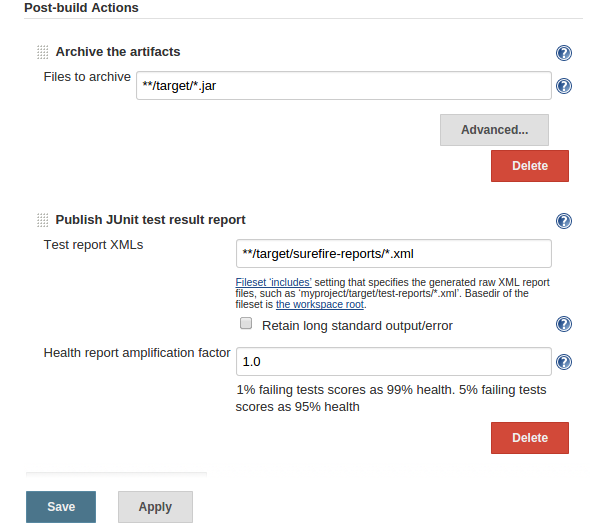The width and height of the screenshot is (590, 529).
Task: Expand Advanced options for archiving artifacts
Action: tap(494, 130)
